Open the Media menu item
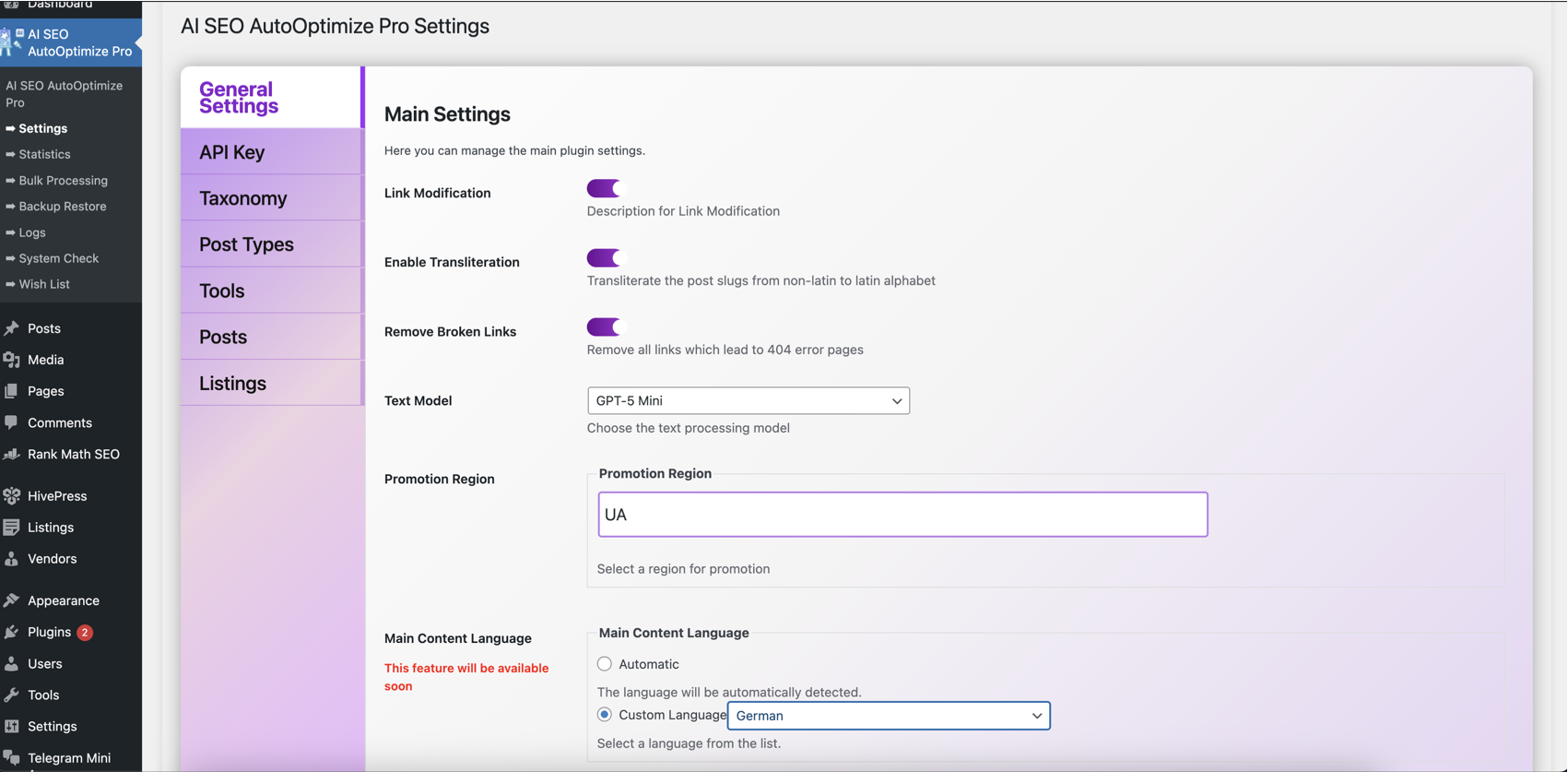Viewport: 1568px width, 772px height. (x=45, y=360)
